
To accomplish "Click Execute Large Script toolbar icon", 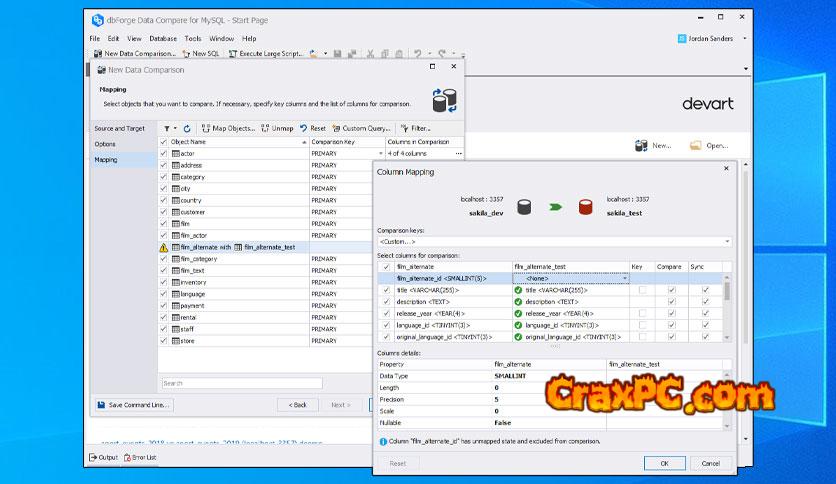I will point(233,53).
